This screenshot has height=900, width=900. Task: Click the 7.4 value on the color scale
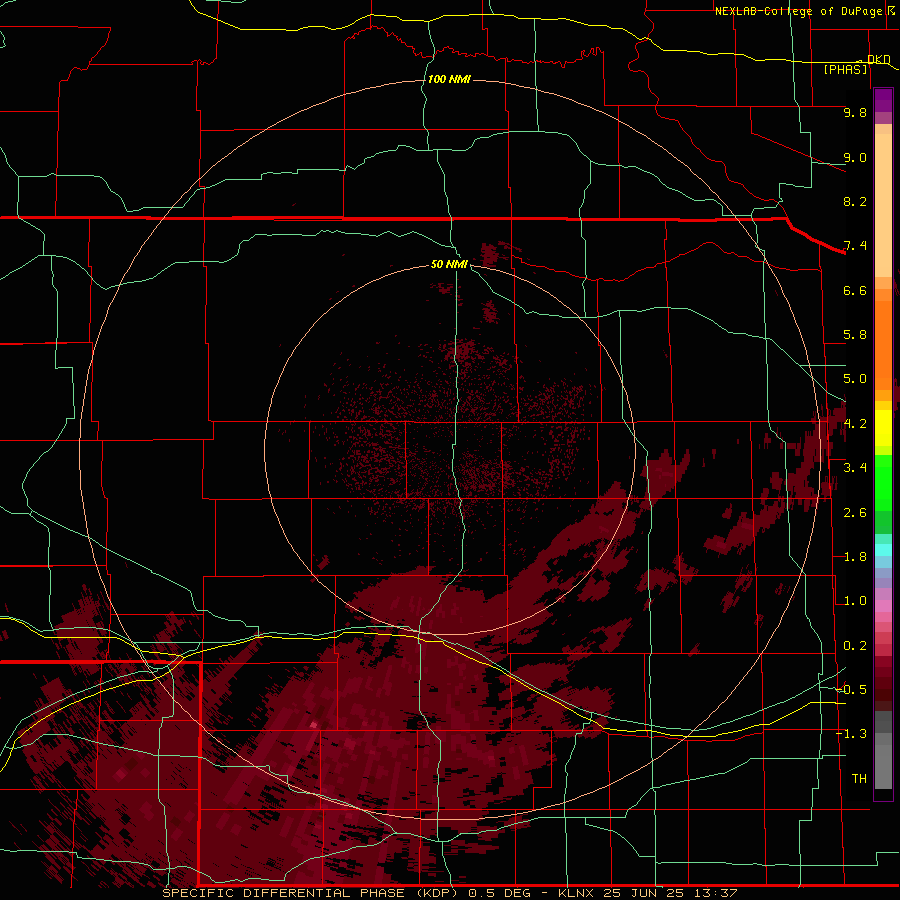click(855, 246)
